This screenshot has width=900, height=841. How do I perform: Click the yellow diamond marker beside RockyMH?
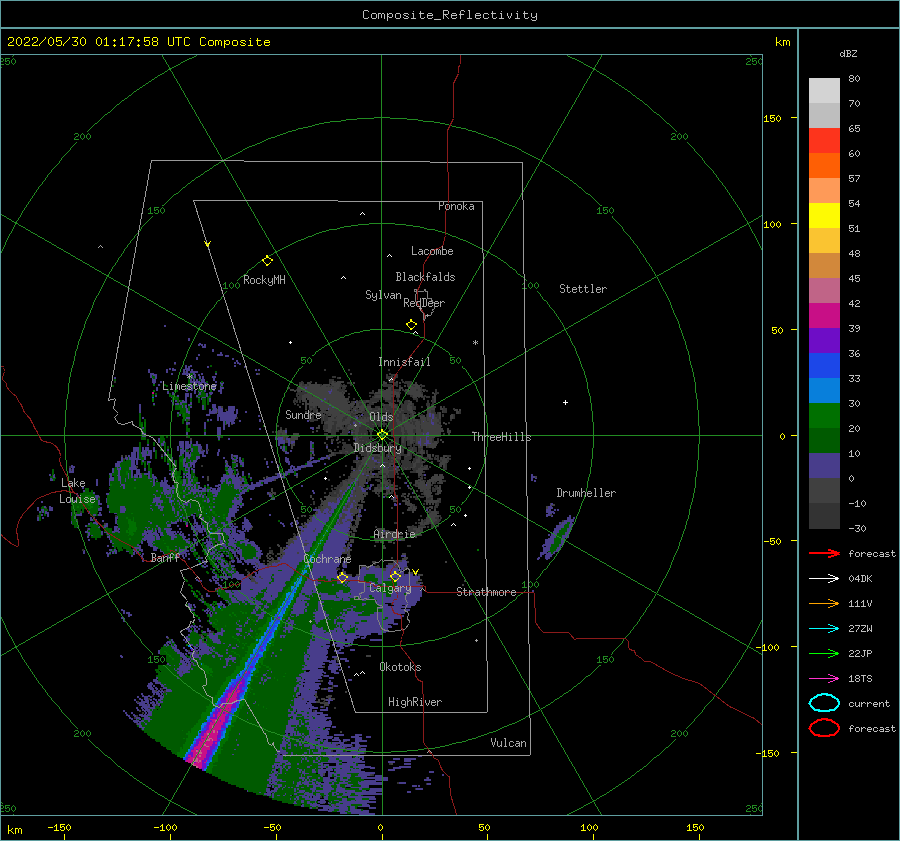point(267,261)
